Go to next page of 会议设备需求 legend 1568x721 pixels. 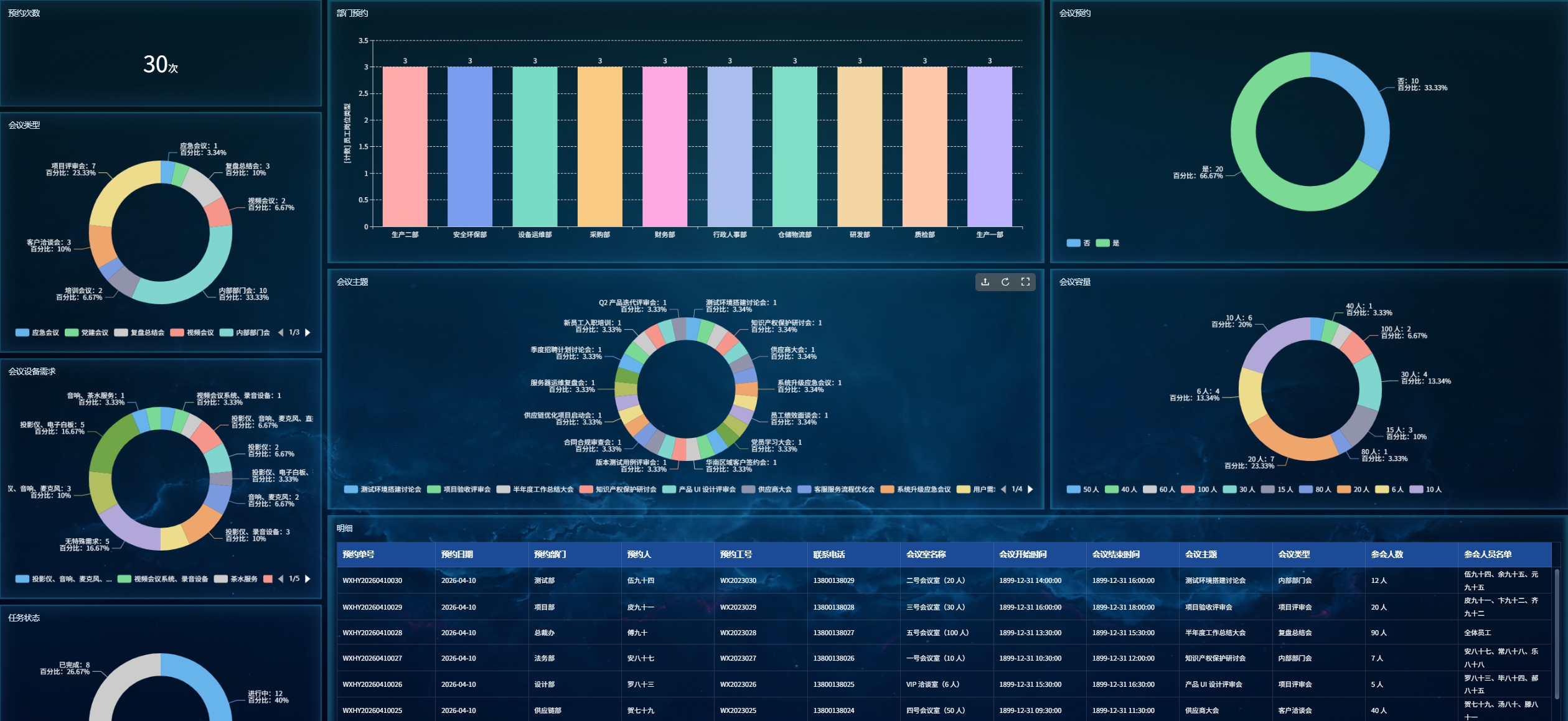307,579
